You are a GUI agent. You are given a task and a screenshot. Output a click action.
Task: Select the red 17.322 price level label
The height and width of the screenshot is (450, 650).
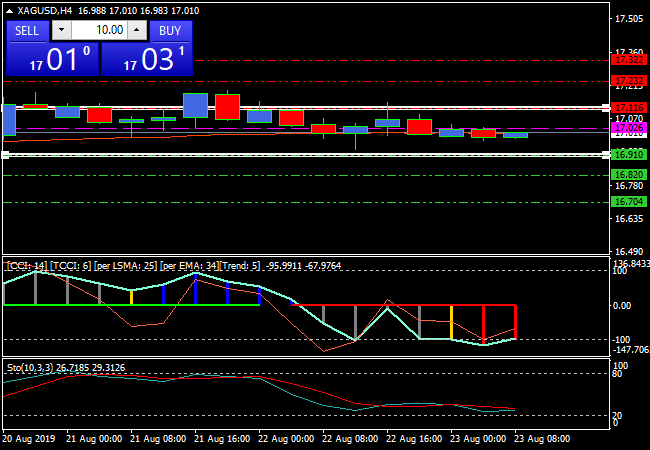(629, 60)
